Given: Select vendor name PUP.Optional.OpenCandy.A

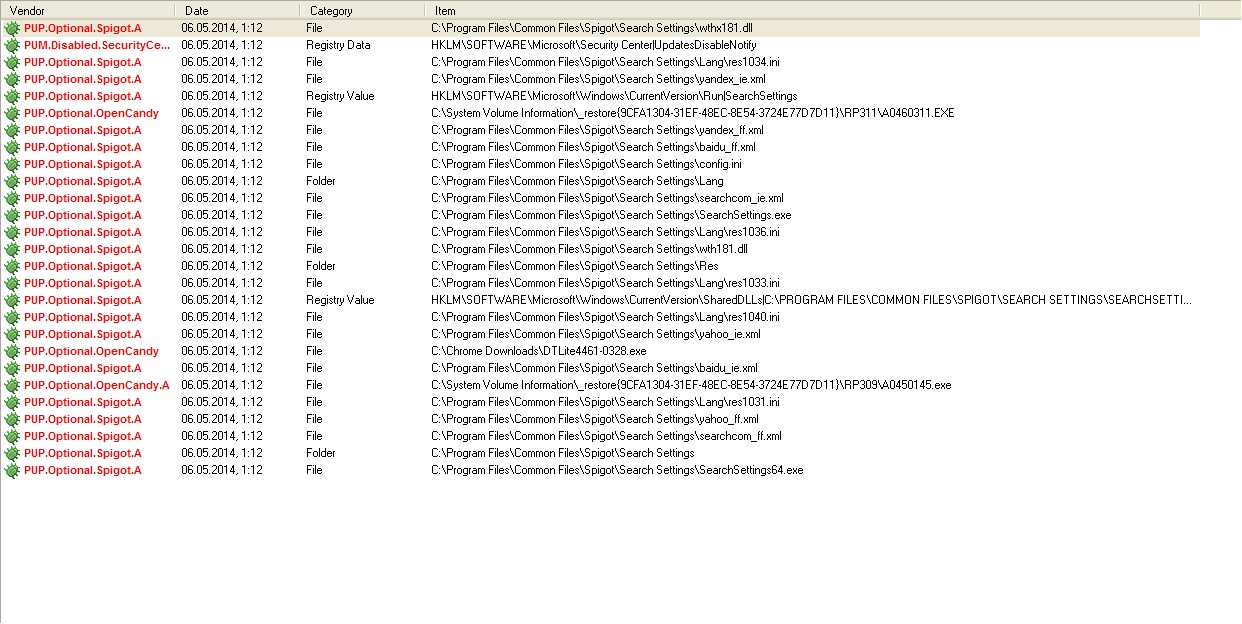Looking at the screenshot, I should pos(97,385).
